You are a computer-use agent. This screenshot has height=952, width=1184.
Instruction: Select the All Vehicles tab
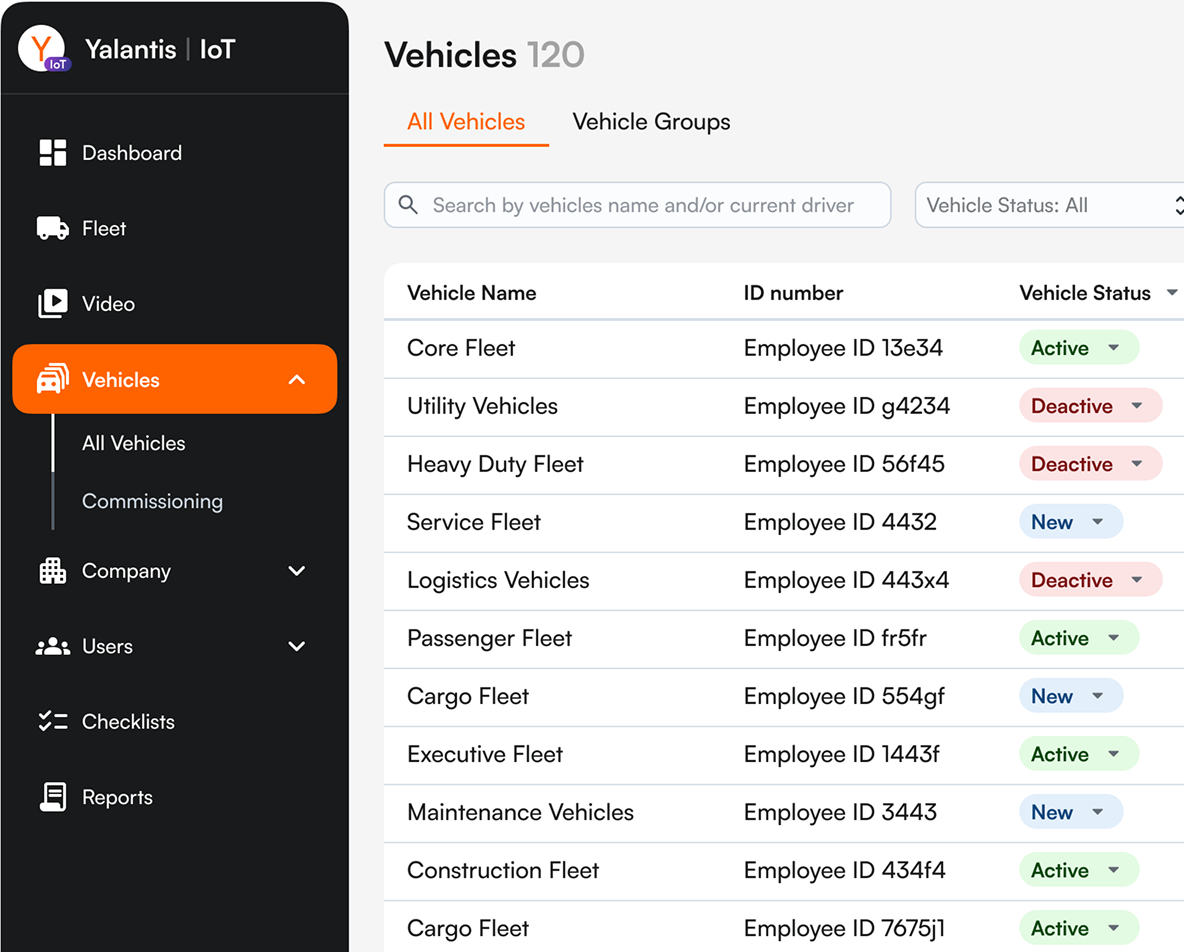click(x=466, y=122)
